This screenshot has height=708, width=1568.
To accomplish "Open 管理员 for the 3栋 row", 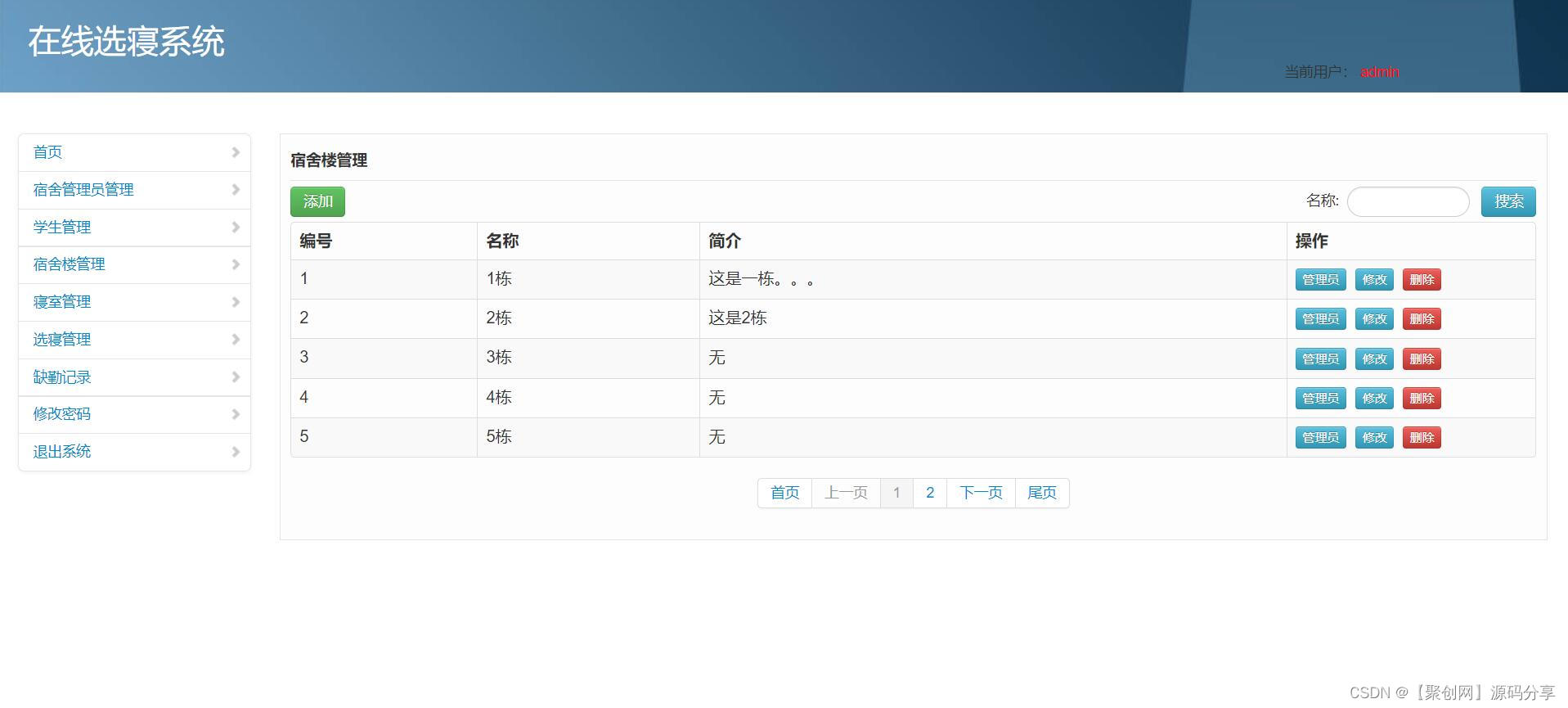I will click(1320, 359).
